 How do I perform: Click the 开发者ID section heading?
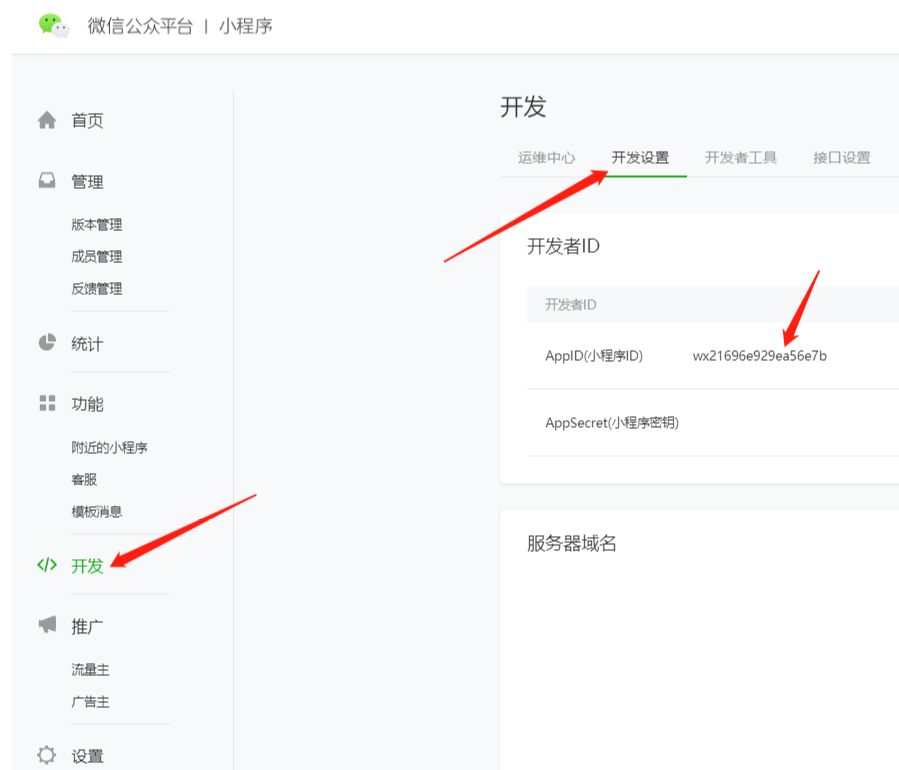[x=563, y=246]
